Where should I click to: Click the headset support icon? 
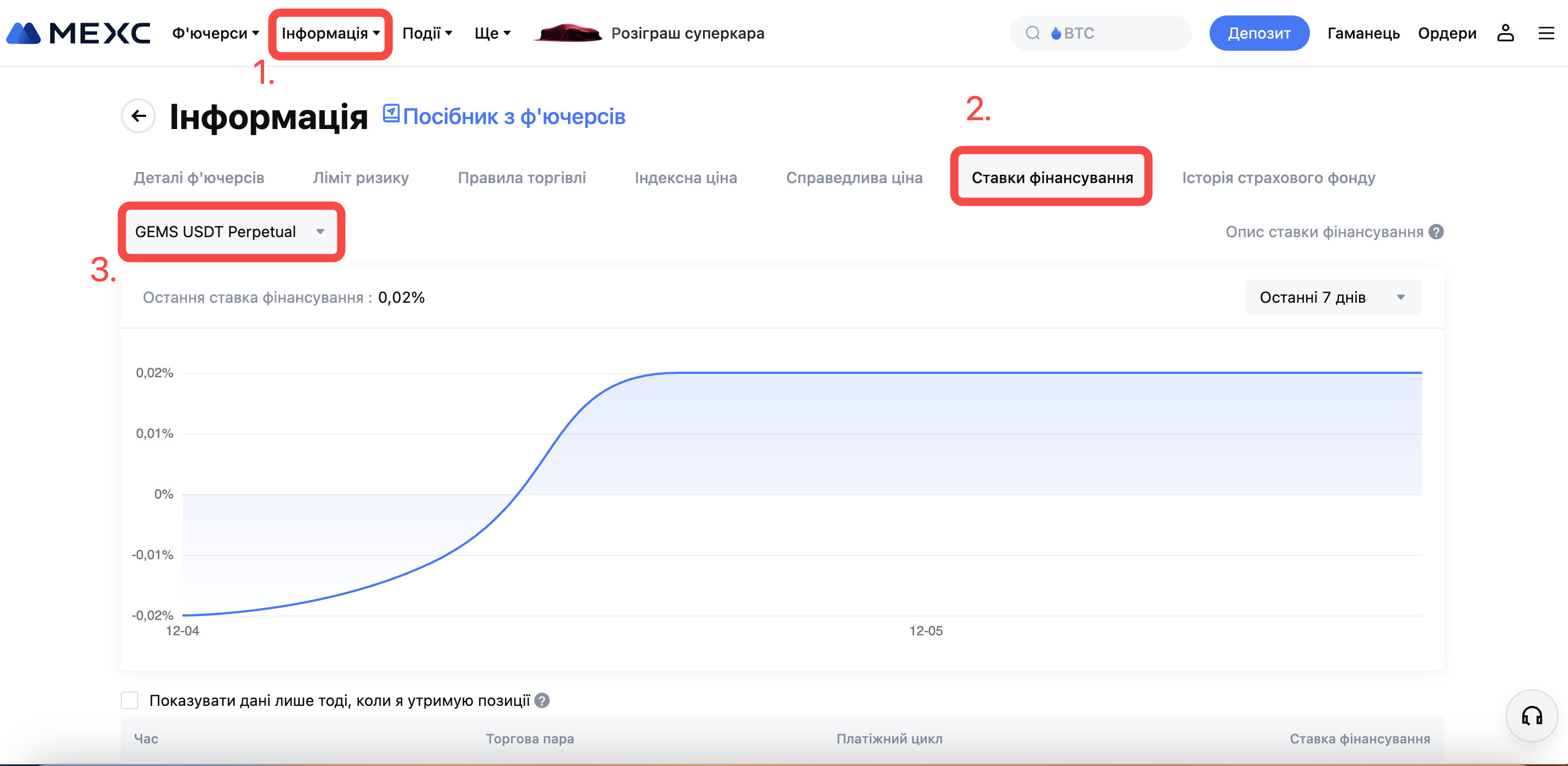(1532, 715)
